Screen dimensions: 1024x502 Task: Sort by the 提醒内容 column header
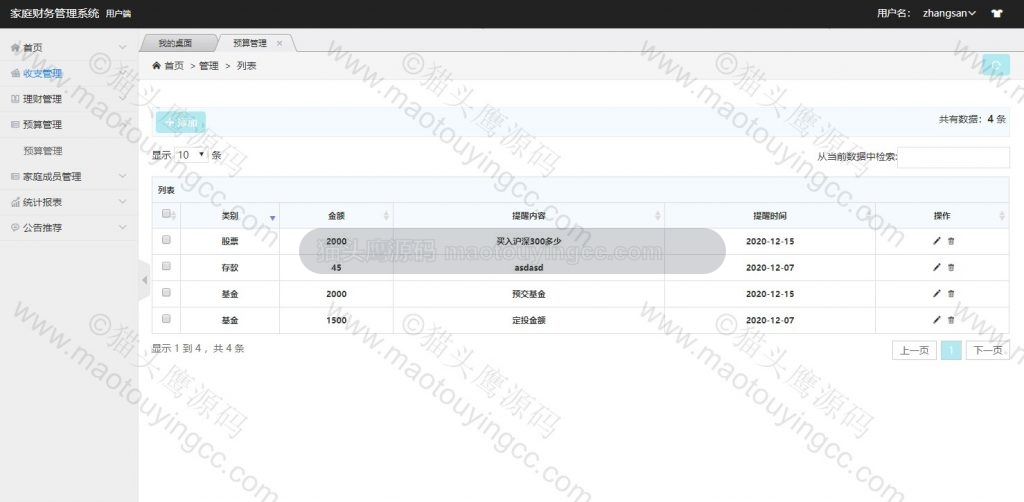pyautogui.click(x=528, y=215)
